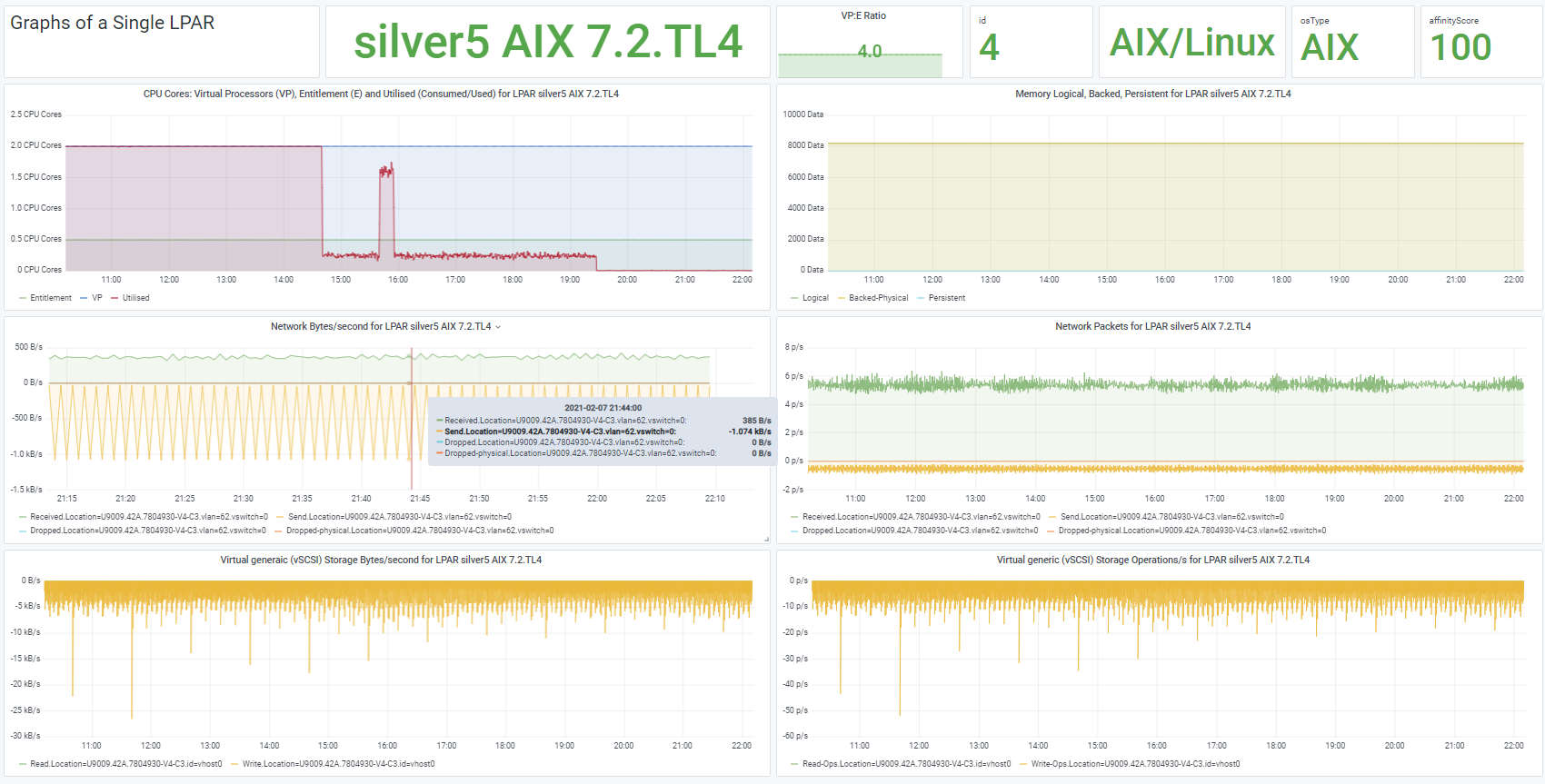
Task: Open the vSCSI Storage Bytes/second panel title menu
Action: click(381, 560)
